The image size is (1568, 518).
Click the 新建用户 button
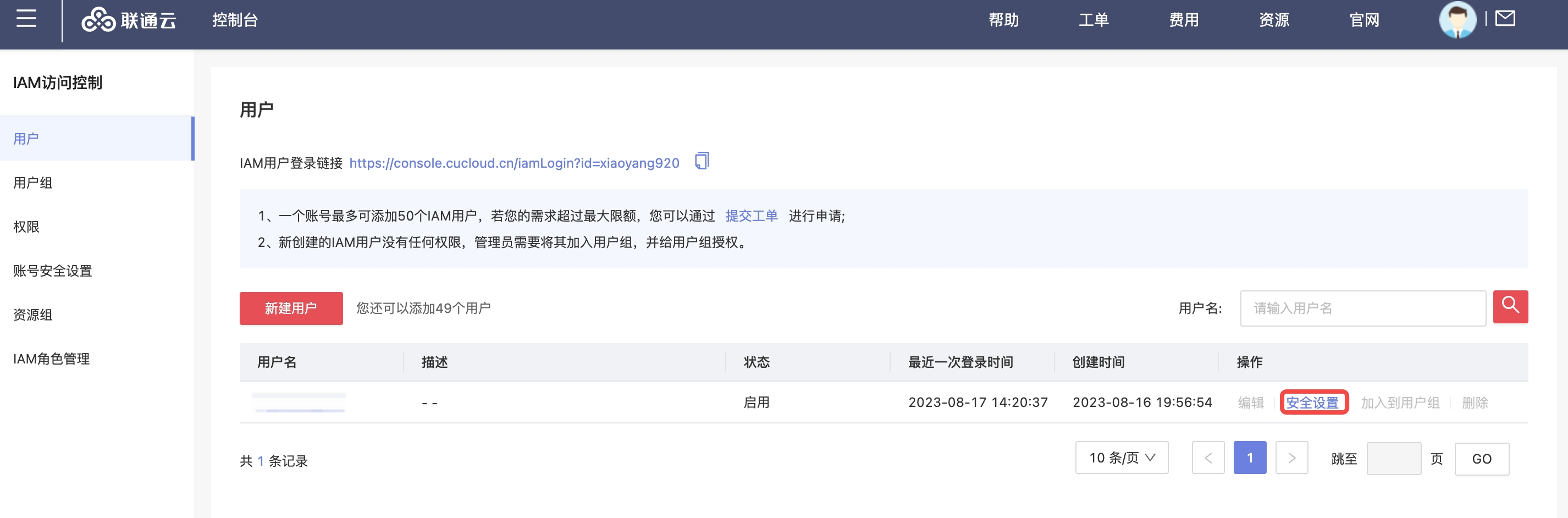pyautogui.click(x=290, y=308)
